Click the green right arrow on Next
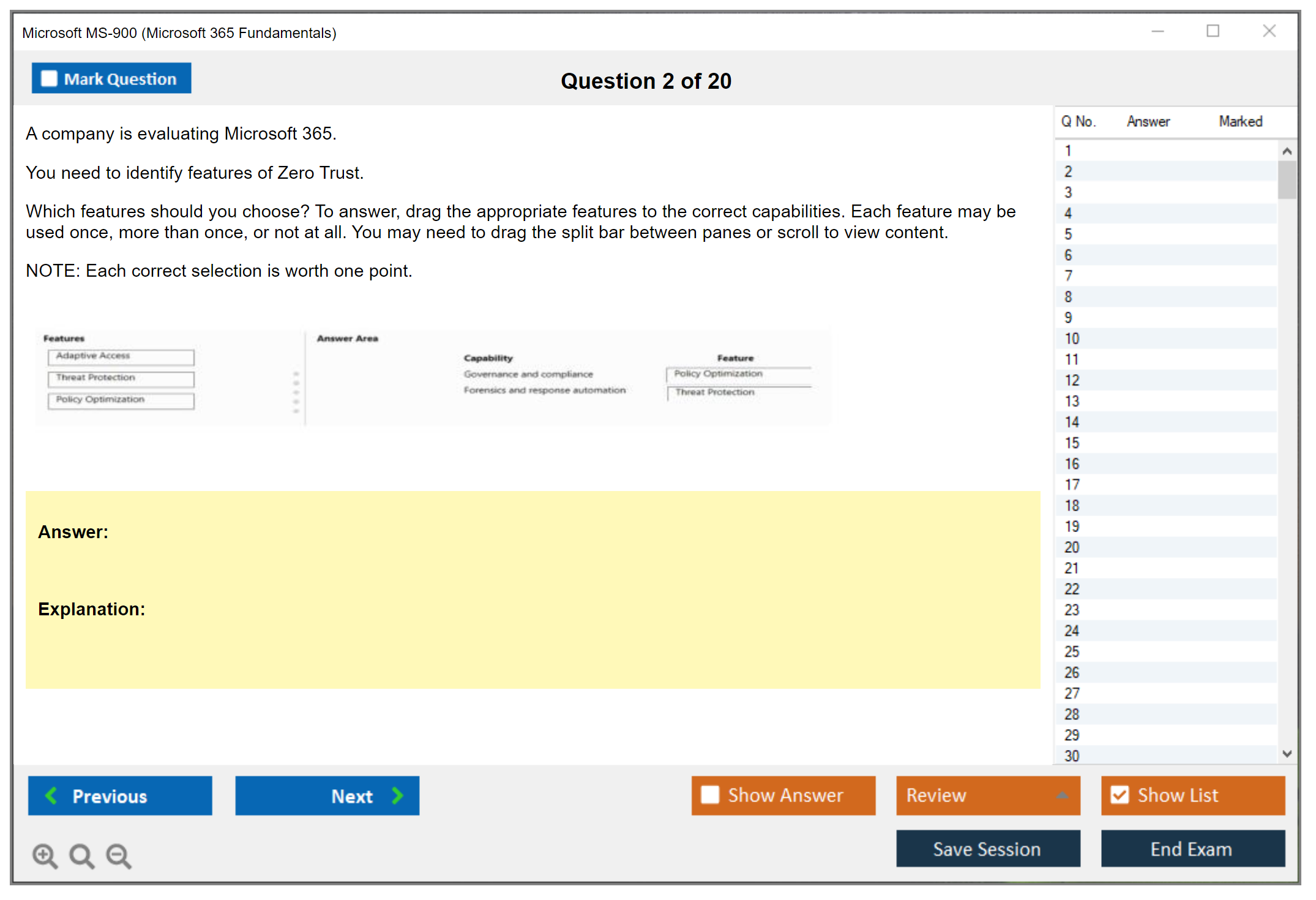The image size is (1316, 900). click(397, 795)
